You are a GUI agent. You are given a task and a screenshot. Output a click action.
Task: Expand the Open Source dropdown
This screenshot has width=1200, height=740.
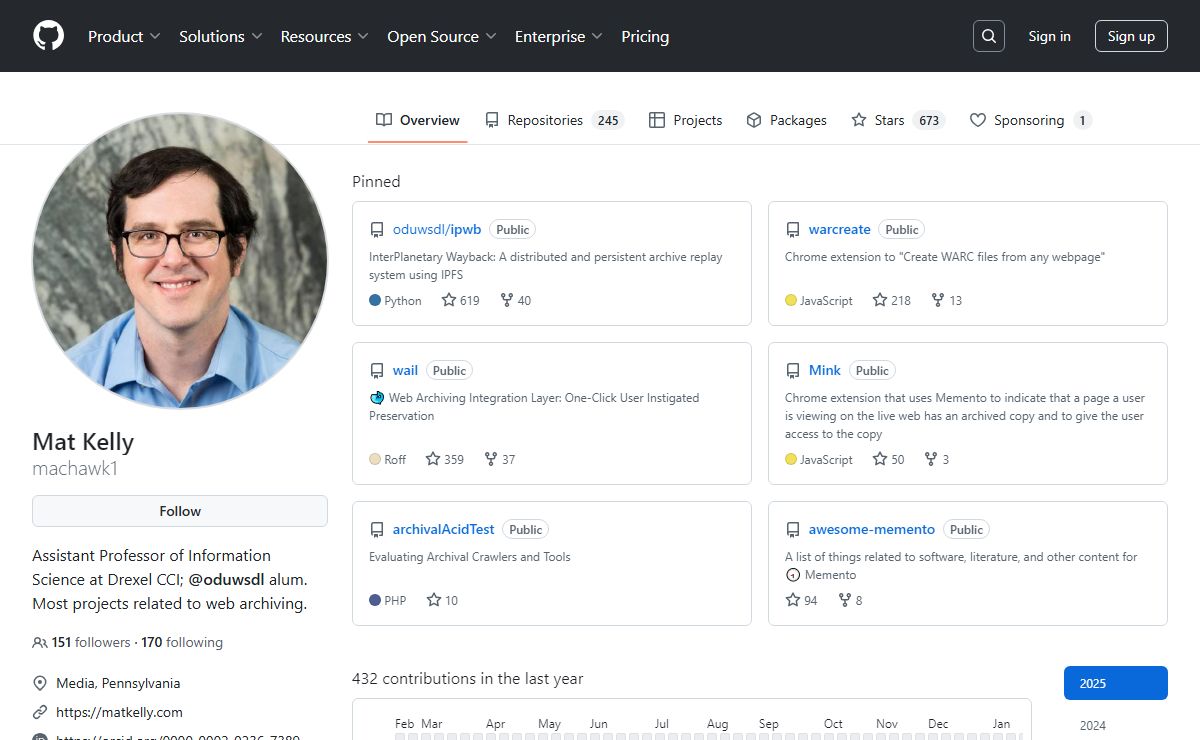pos(441,36)
